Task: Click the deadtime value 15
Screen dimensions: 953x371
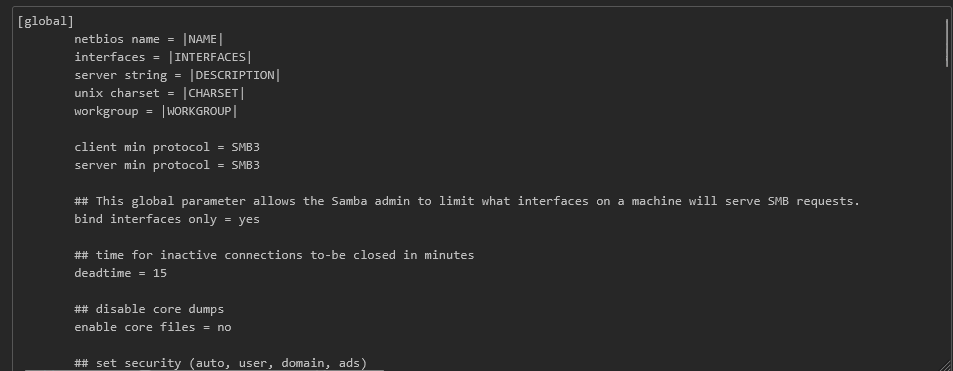Action: click(x=160, y=273)
